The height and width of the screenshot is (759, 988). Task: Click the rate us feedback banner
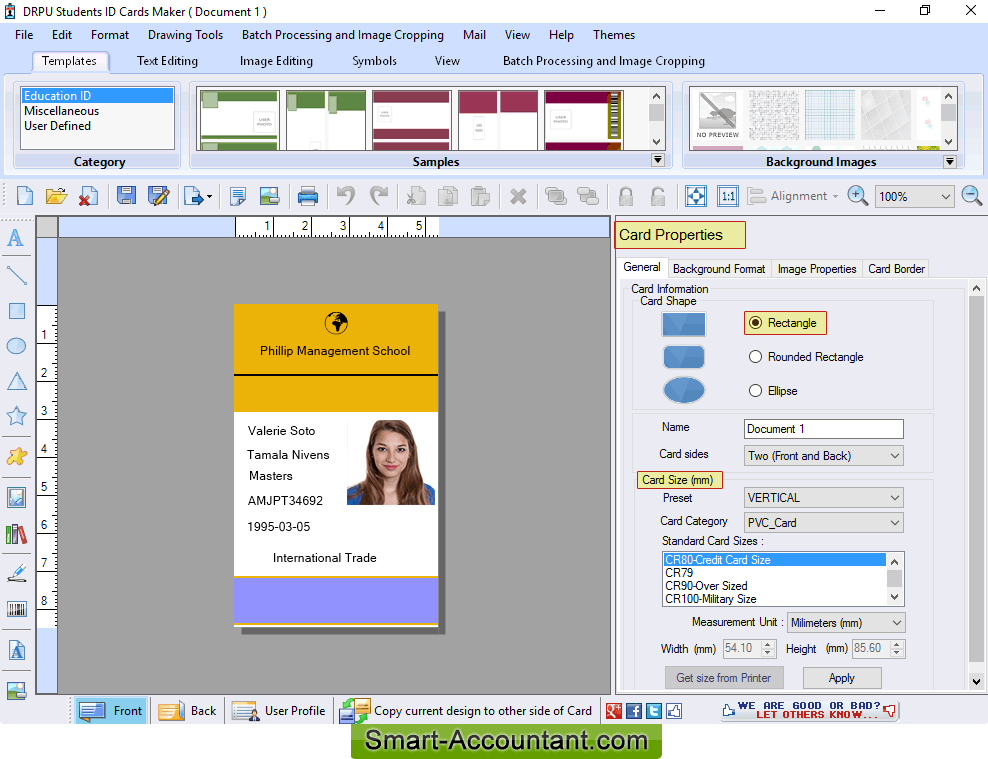pyautogui.click(x=809, y=710)
